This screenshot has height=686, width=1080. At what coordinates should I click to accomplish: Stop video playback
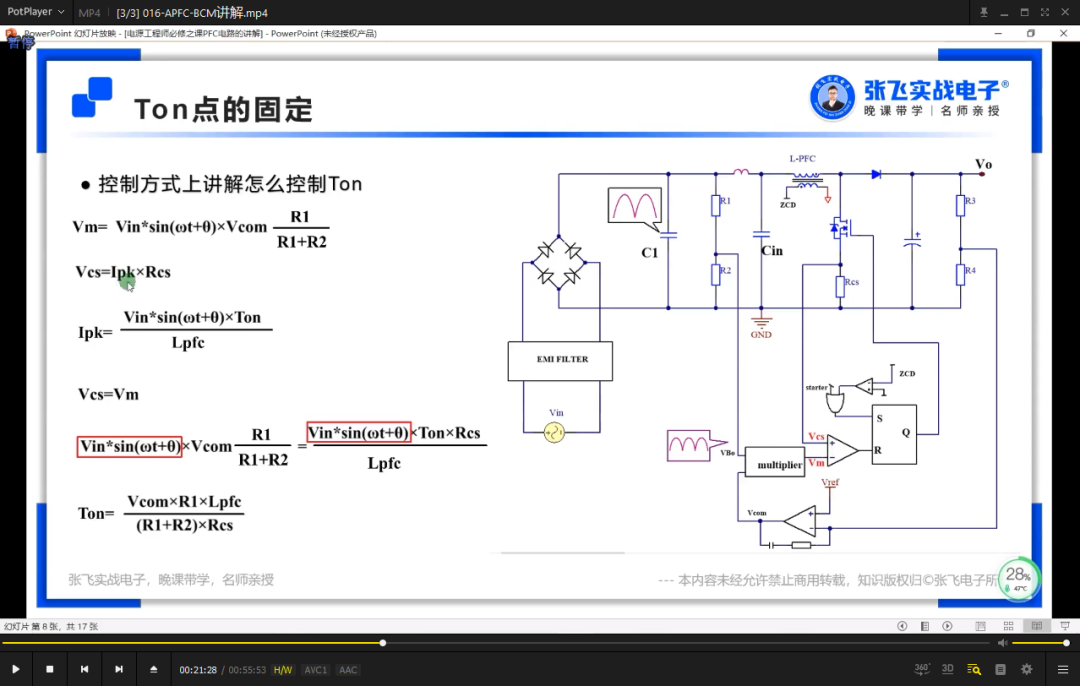click(50, 669)
